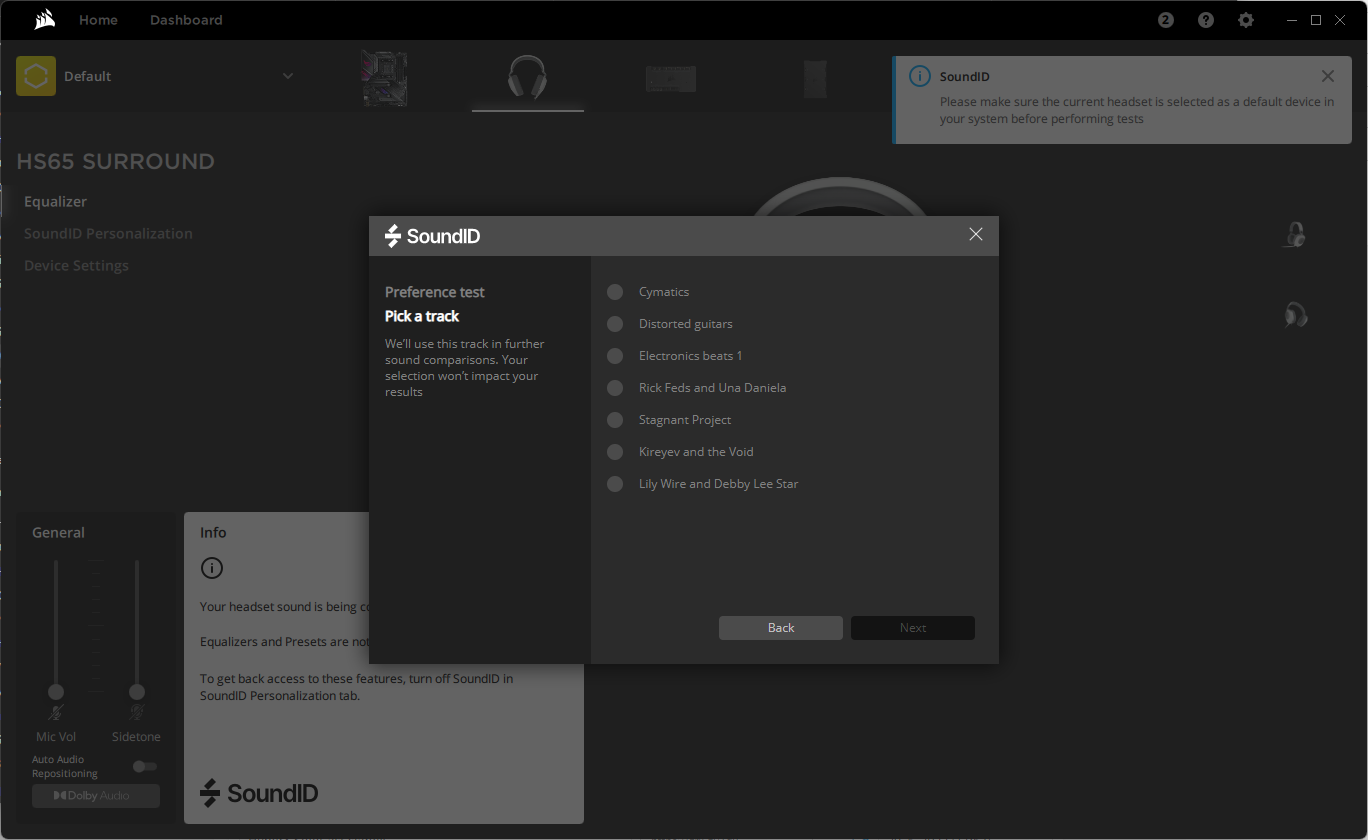Click the upper headset-with-mic icon at right
The width and height of the screenshot is (1368, 840).
tap(1295, 235)
